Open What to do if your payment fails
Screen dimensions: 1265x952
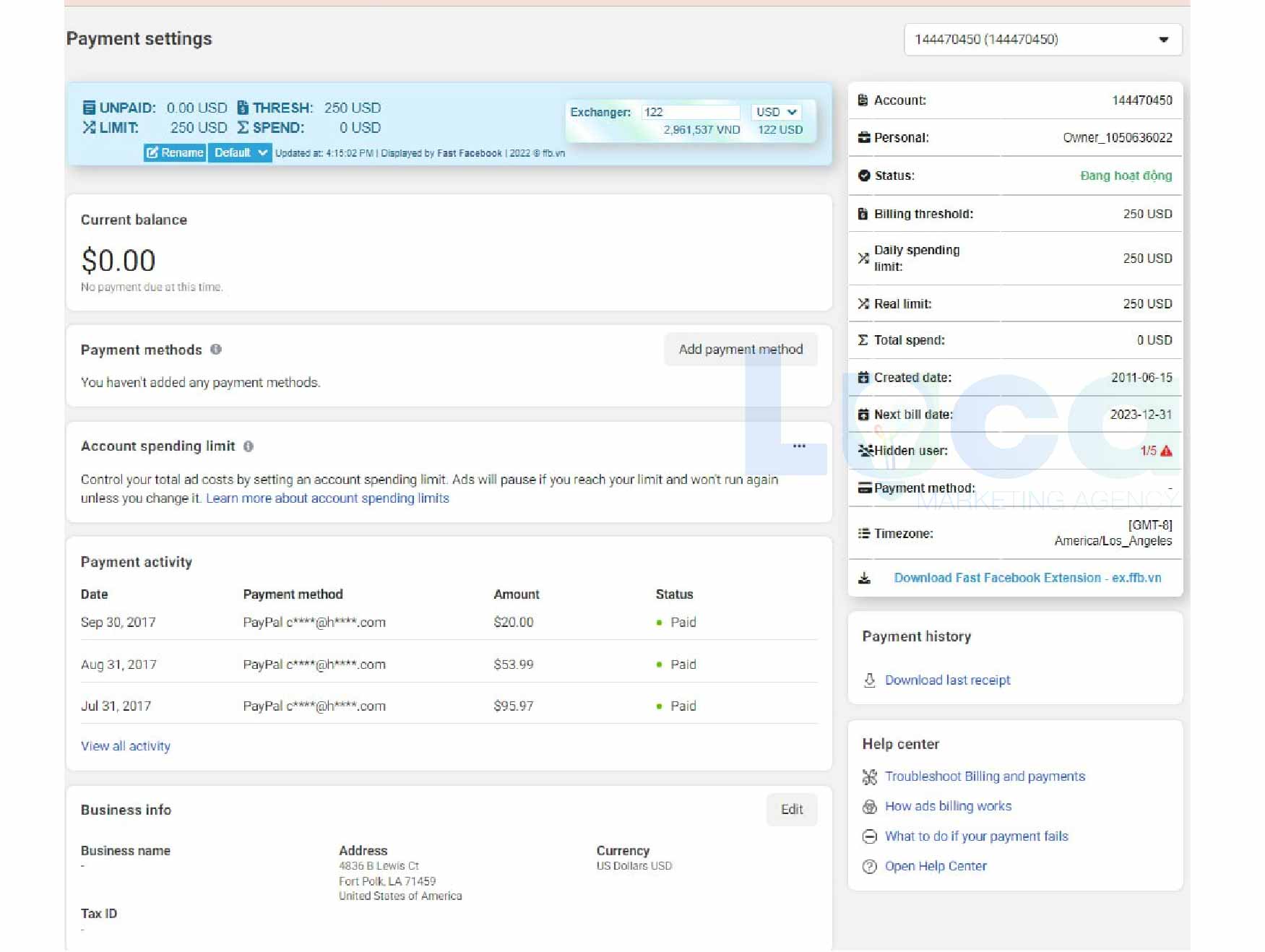click(x=976, y=836)
